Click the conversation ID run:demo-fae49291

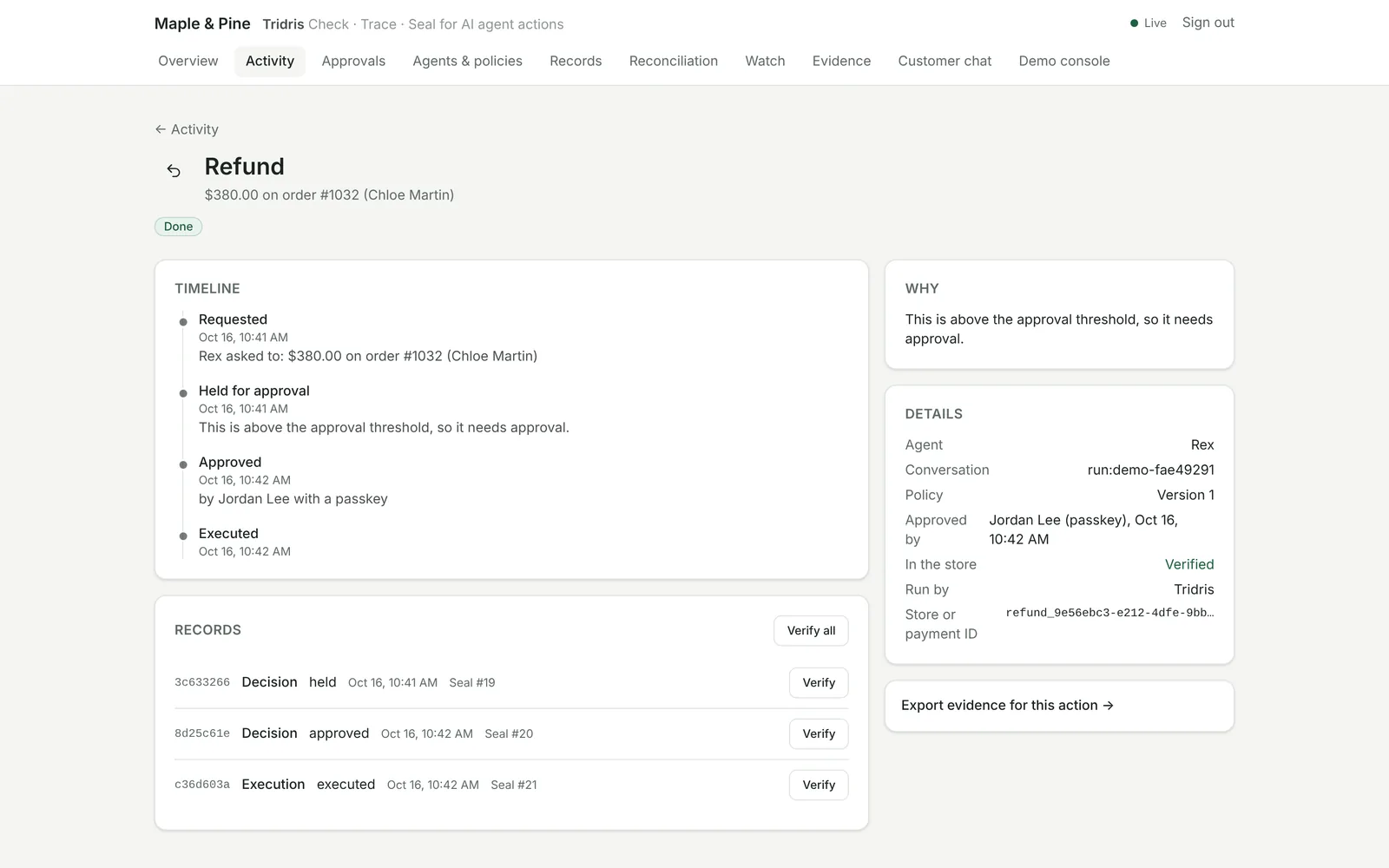point(1150,470)
